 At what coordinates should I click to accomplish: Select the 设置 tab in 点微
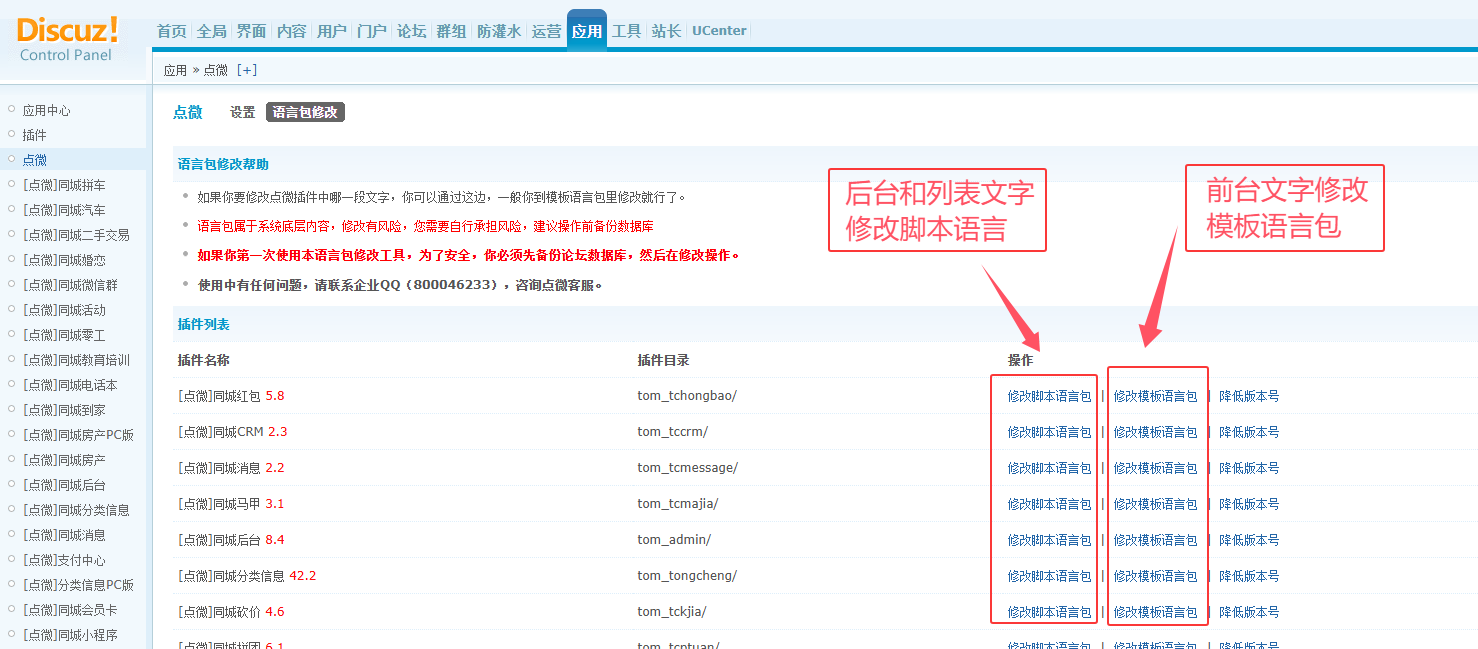coord(243,113)
